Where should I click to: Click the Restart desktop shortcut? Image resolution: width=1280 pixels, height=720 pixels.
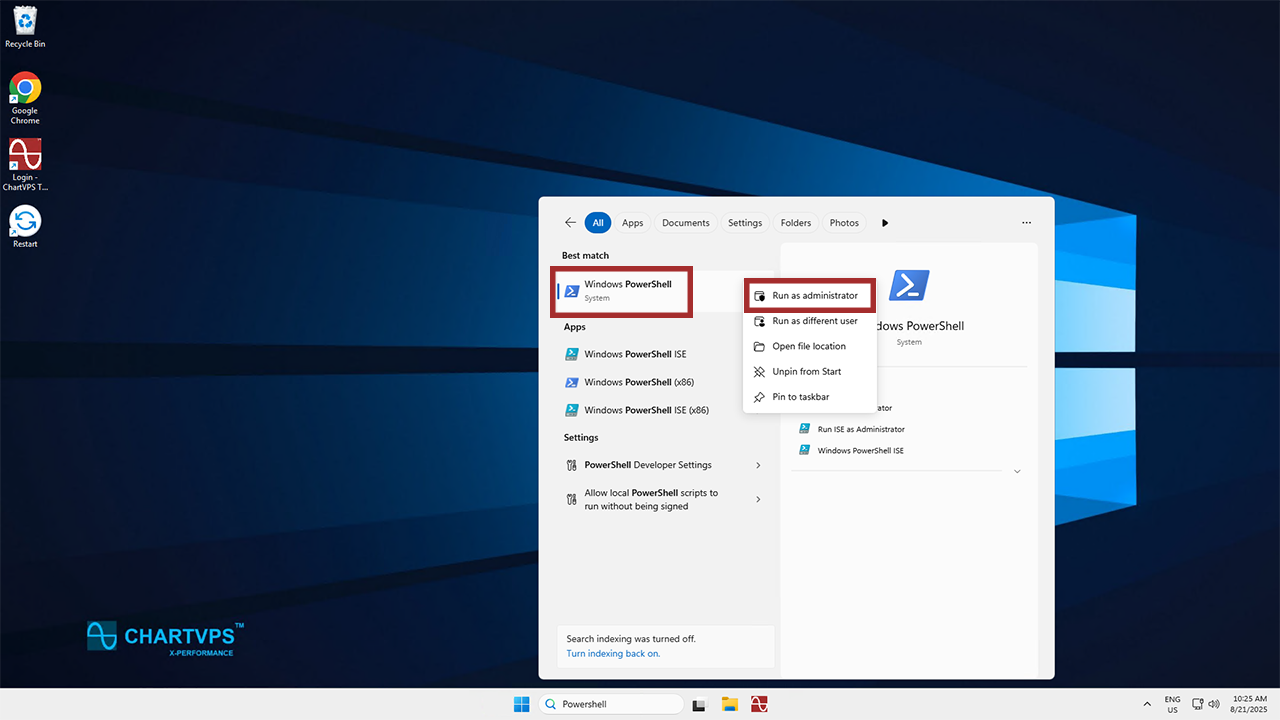pyautogui.click(x=25, y=224)
